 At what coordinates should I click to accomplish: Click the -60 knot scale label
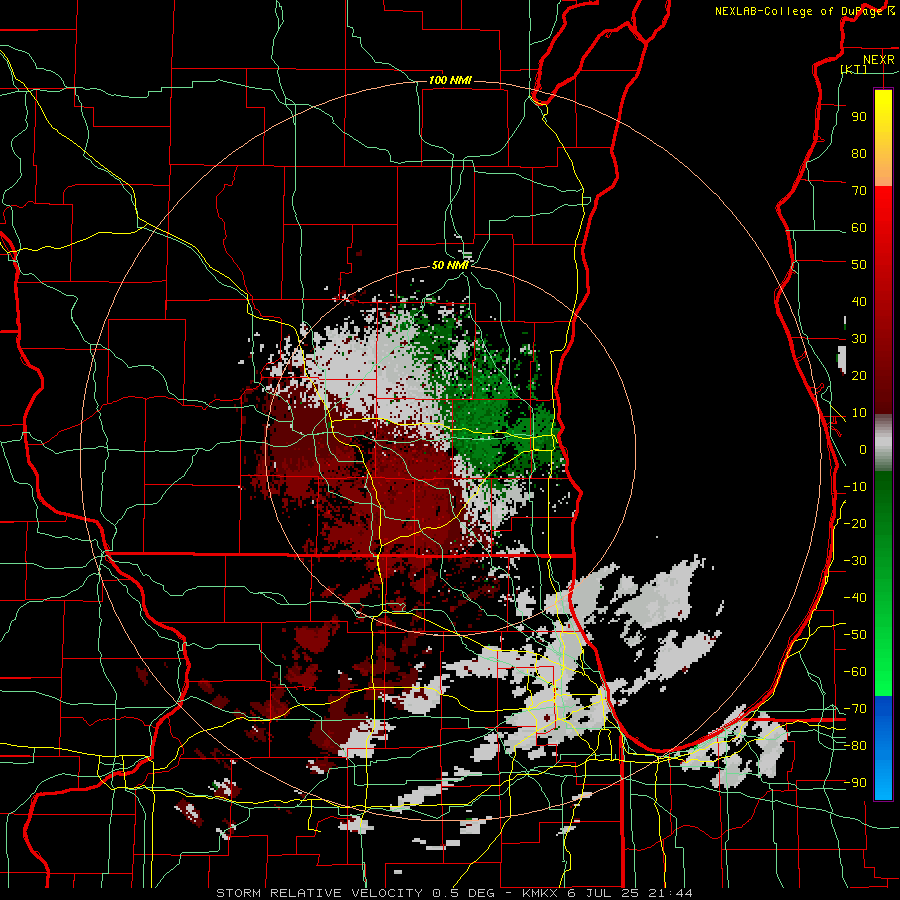[x=855, y=672]
